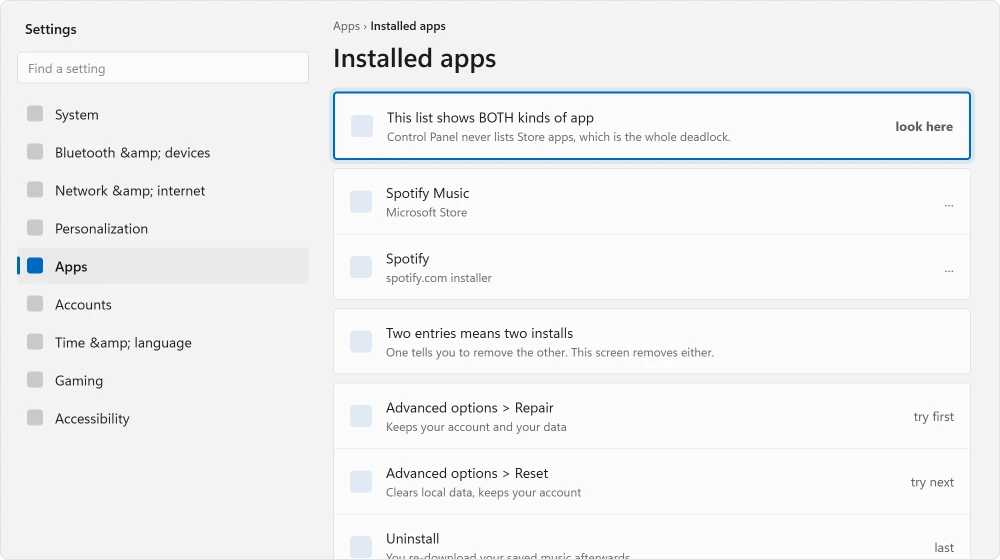This screenshot has width=1000, height=560.
Task: Click the 'try first' label on Repair row
Action: coord(934,416)
